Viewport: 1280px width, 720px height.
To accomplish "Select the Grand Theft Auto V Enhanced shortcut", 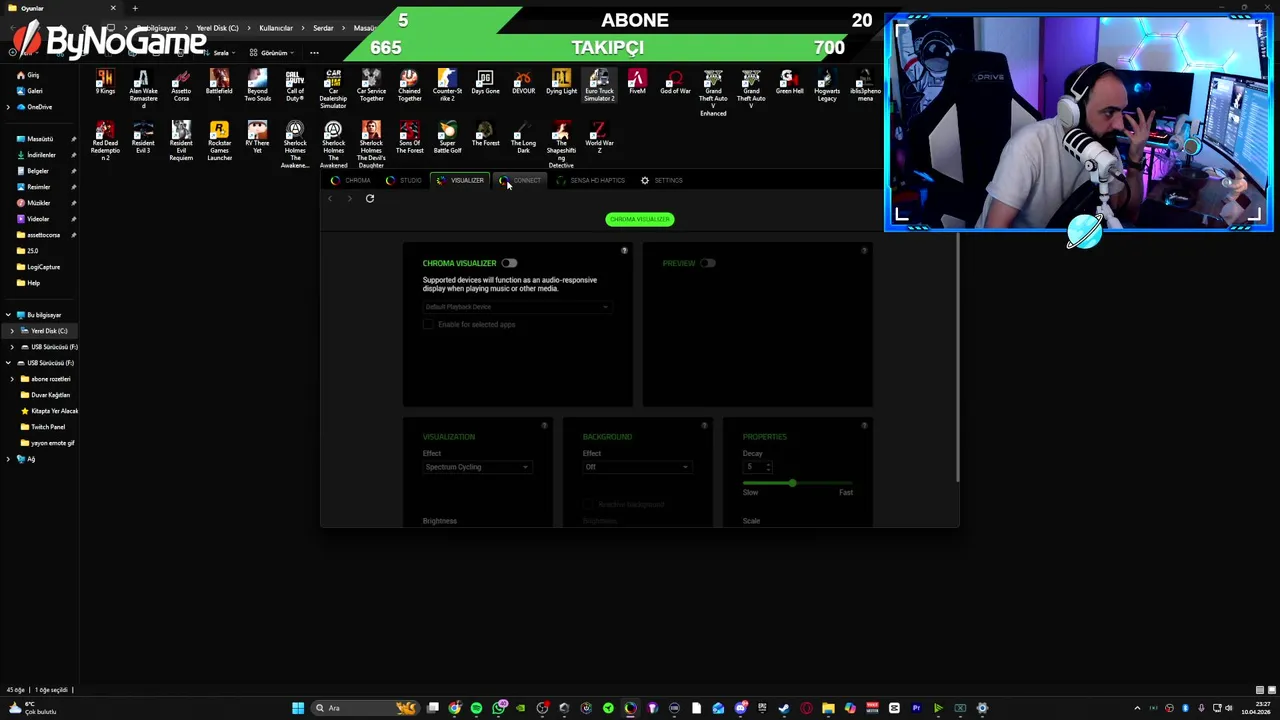I will point(713,93).
